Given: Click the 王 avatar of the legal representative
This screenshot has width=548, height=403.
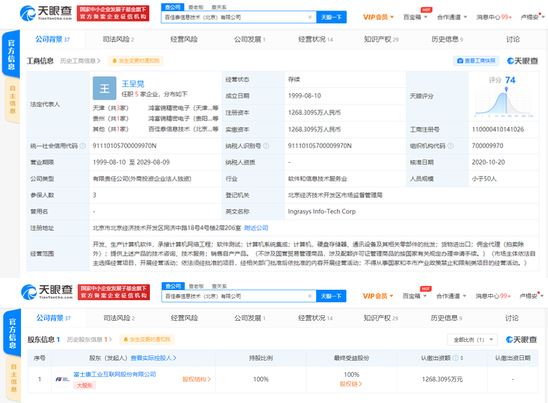Looking at the screenshot, I should pyautogui.click(x=104, y=88).
